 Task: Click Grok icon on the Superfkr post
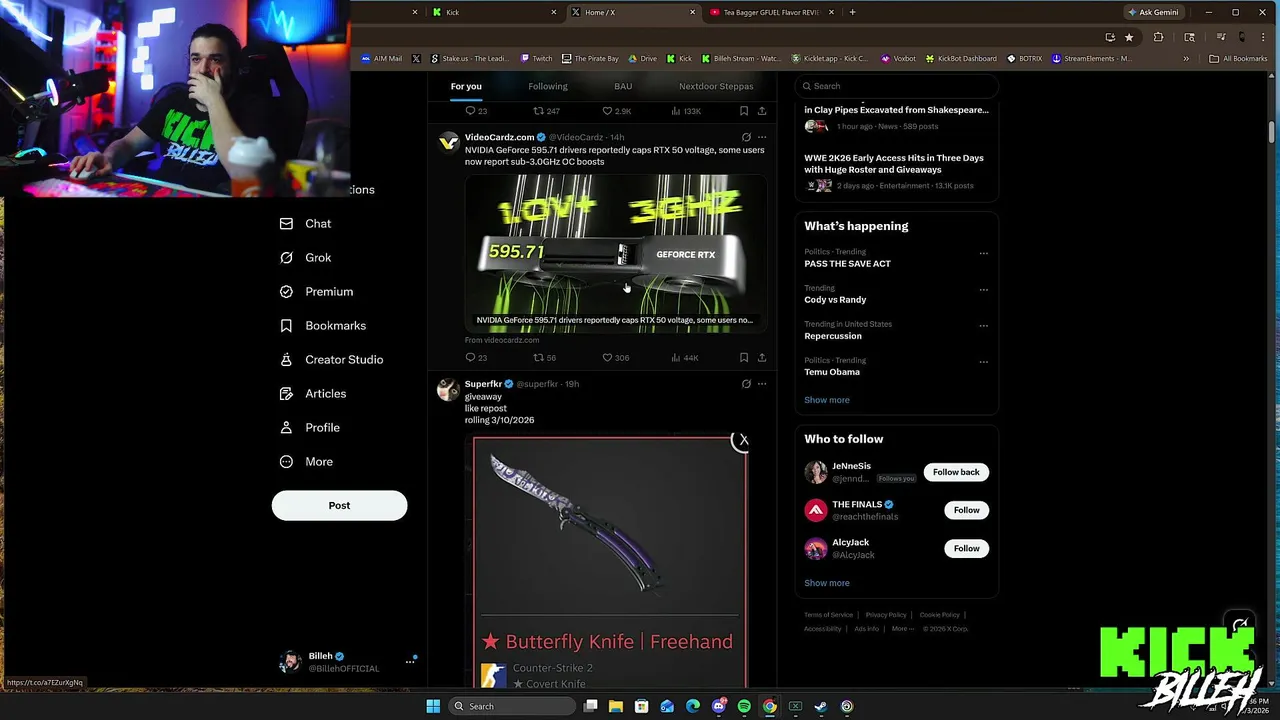(x=746, y=384)
